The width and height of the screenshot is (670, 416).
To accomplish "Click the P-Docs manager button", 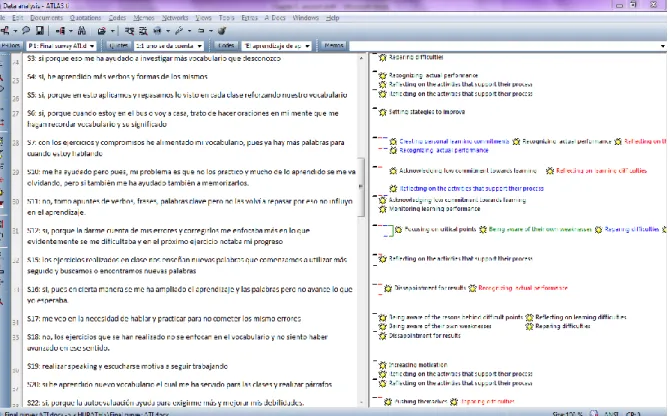I will 11,45.
